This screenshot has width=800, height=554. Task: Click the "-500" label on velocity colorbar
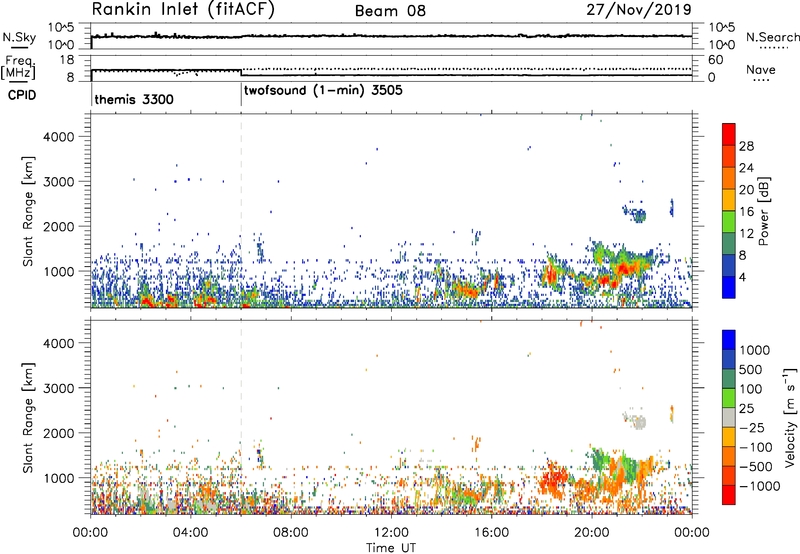point(756,467)
